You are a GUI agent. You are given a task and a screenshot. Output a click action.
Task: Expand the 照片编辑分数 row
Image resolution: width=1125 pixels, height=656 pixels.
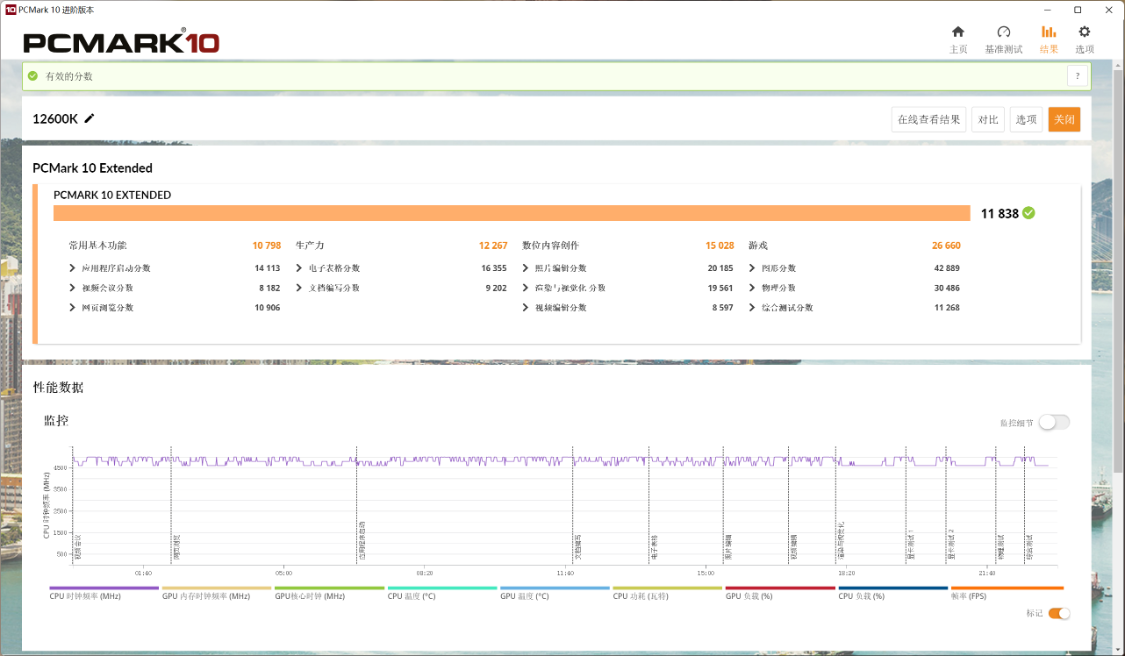click(526, 268)
